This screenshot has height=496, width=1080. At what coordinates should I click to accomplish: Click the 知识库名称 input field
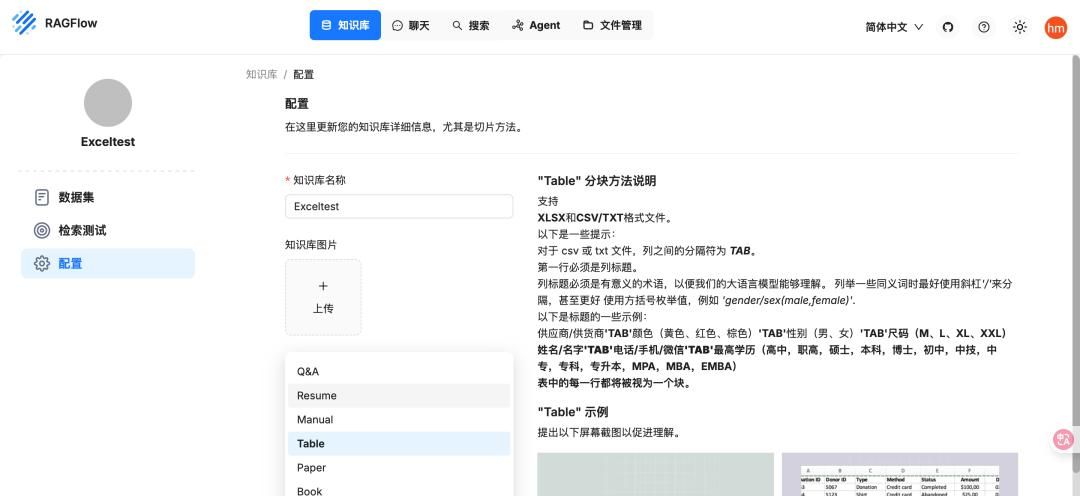click(399, 207)
